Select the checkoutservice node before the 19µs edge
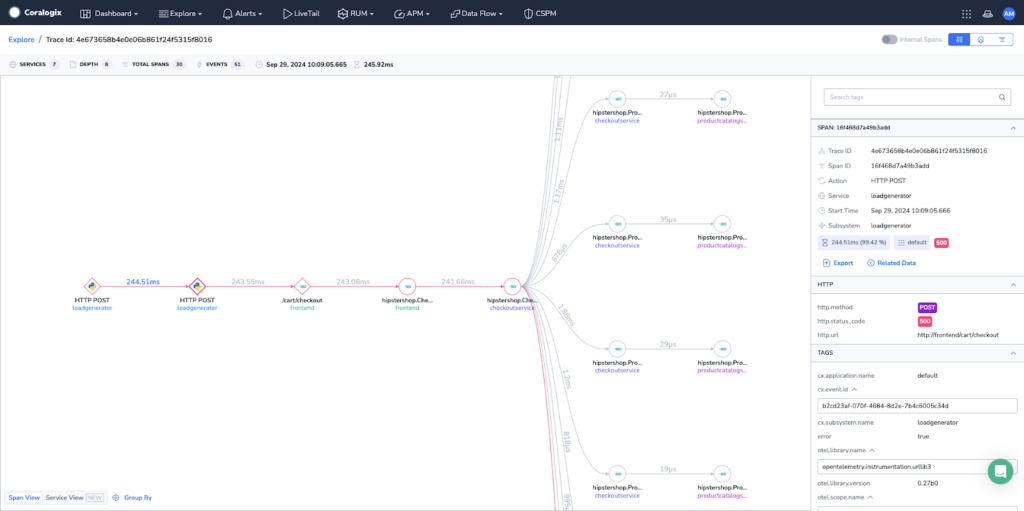This screenshot has height=511, width=1024. tap(617, 474)
